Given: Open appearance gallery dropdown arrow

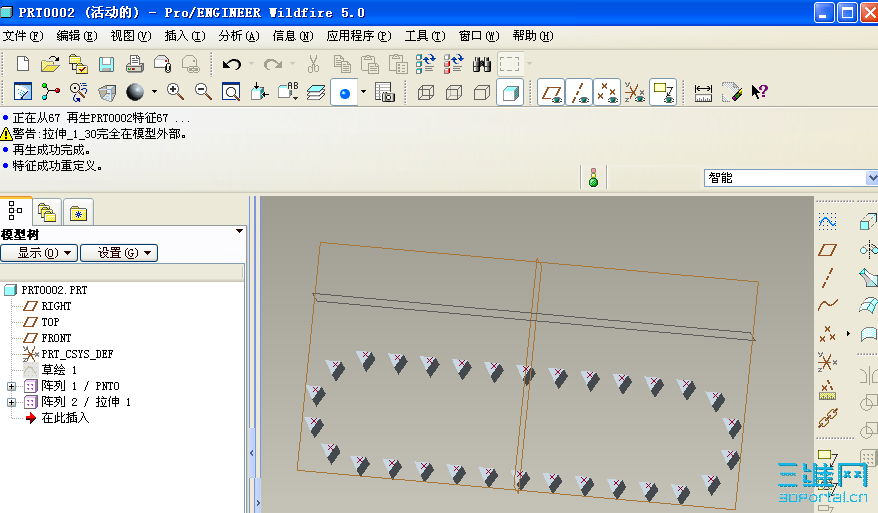Looking at the screenshot, I should (154, 92).
